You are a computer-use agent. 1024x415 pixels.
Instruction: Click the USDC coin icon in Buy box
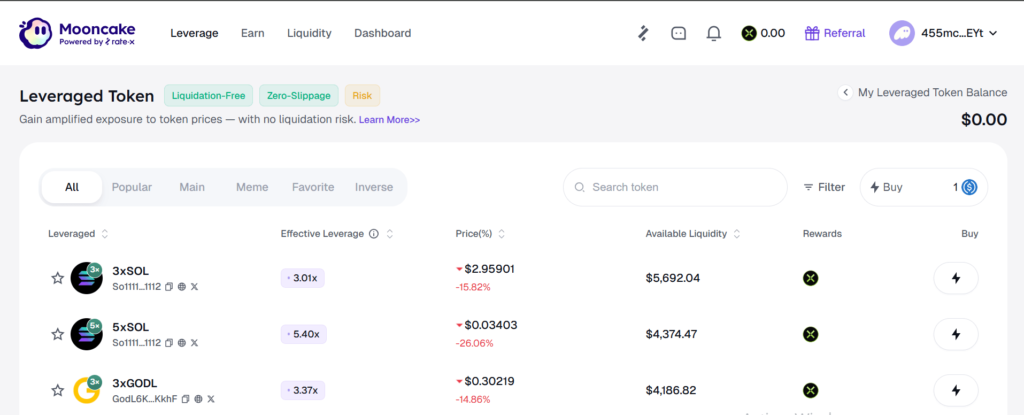pos(969,188)
